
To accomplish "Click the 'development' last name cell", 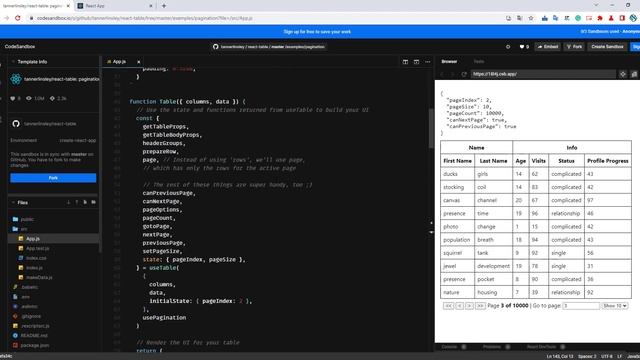I will click(493, 266).
